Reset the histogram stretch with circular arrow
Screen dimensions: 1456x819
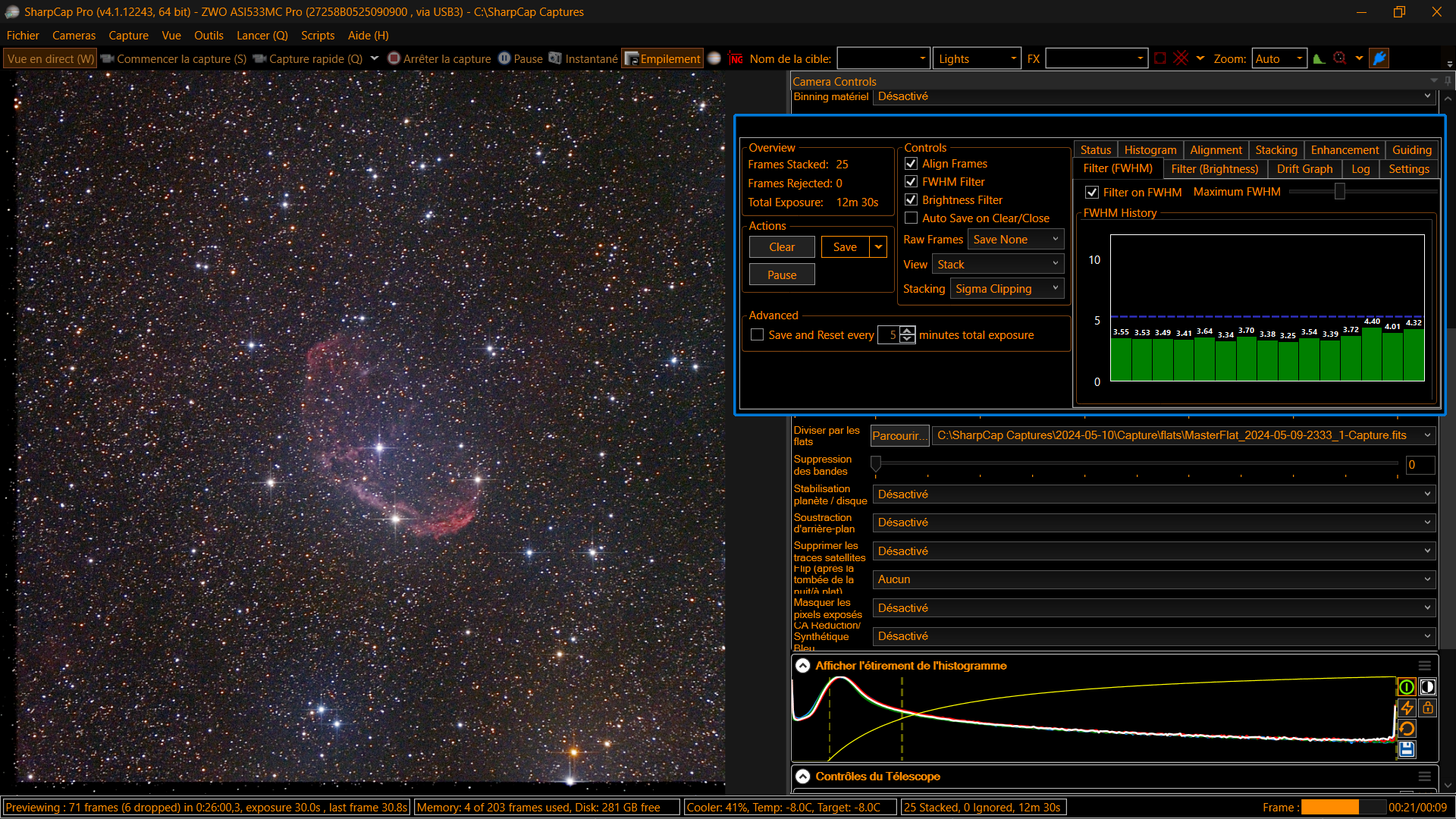coord(1407,729)
